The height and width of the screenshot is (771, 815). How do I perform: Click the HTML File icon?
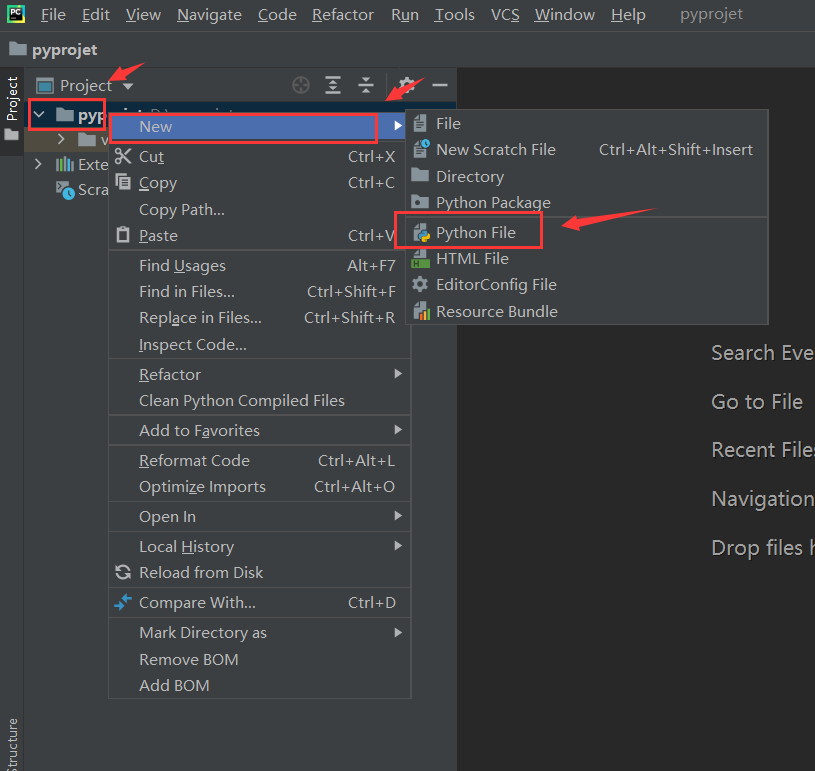(x=420, y=258)
